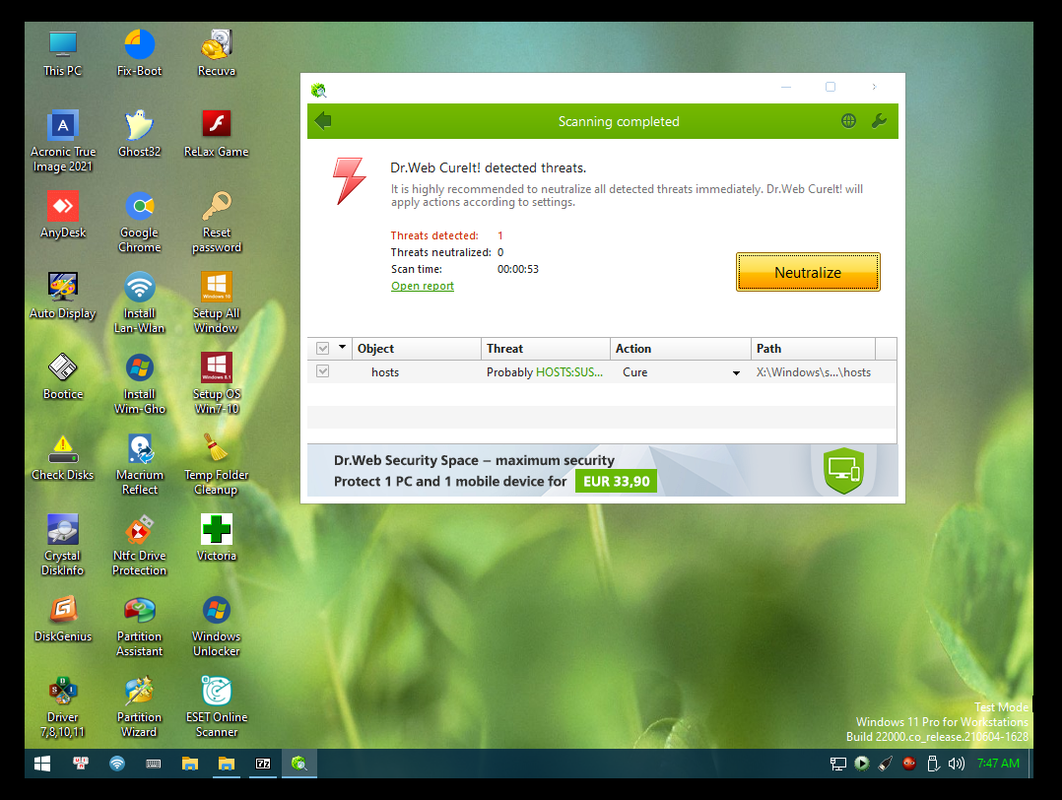Launch Macrium Reflect
This screenshot has height=800, width=1062.
pos(140,465)
